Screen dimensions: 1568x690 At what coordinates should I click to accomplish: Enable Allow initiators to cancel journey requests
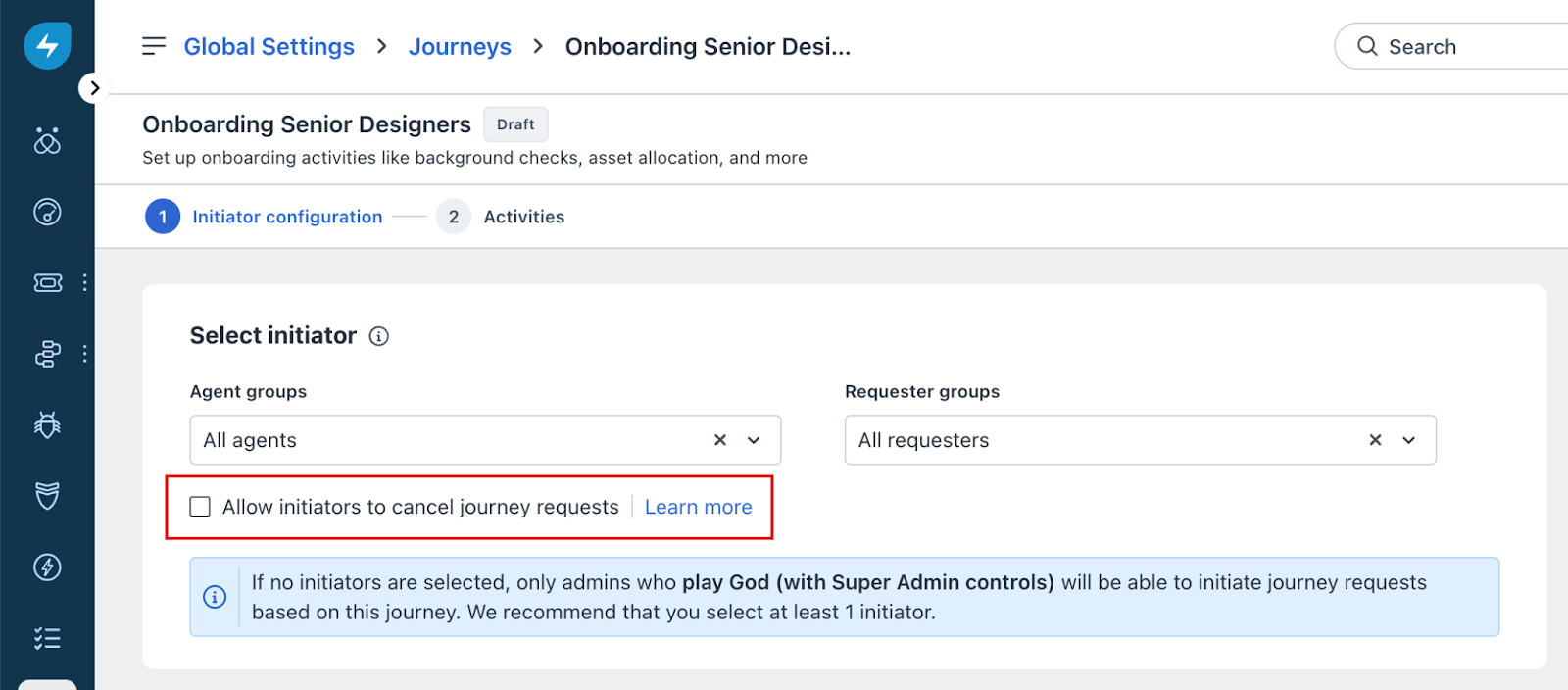(200, 507)
